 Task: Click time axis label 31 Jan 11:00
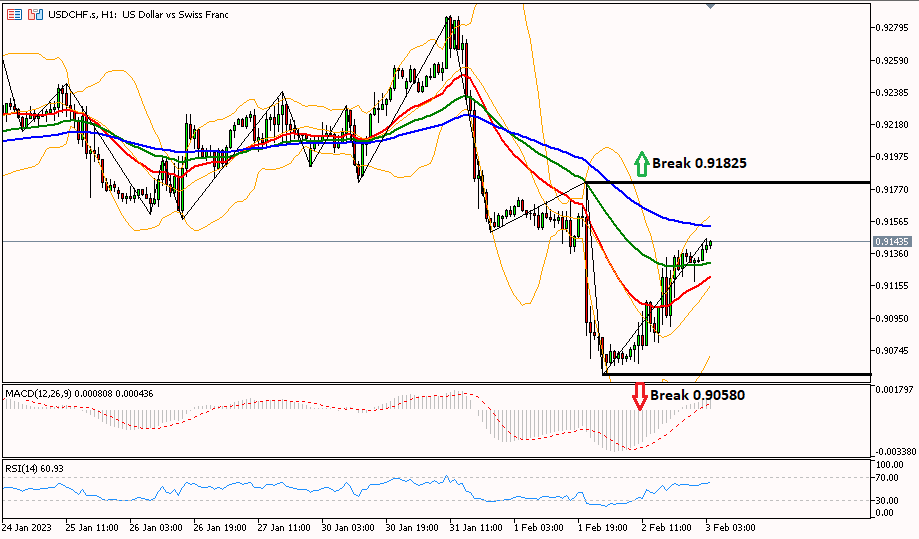tap(476, 527)
